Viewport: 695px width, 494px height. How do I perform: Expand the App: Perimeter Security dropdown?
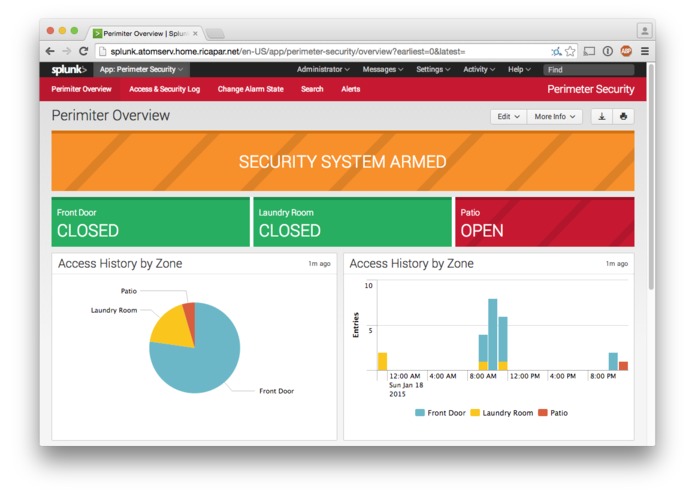point(141,70)
